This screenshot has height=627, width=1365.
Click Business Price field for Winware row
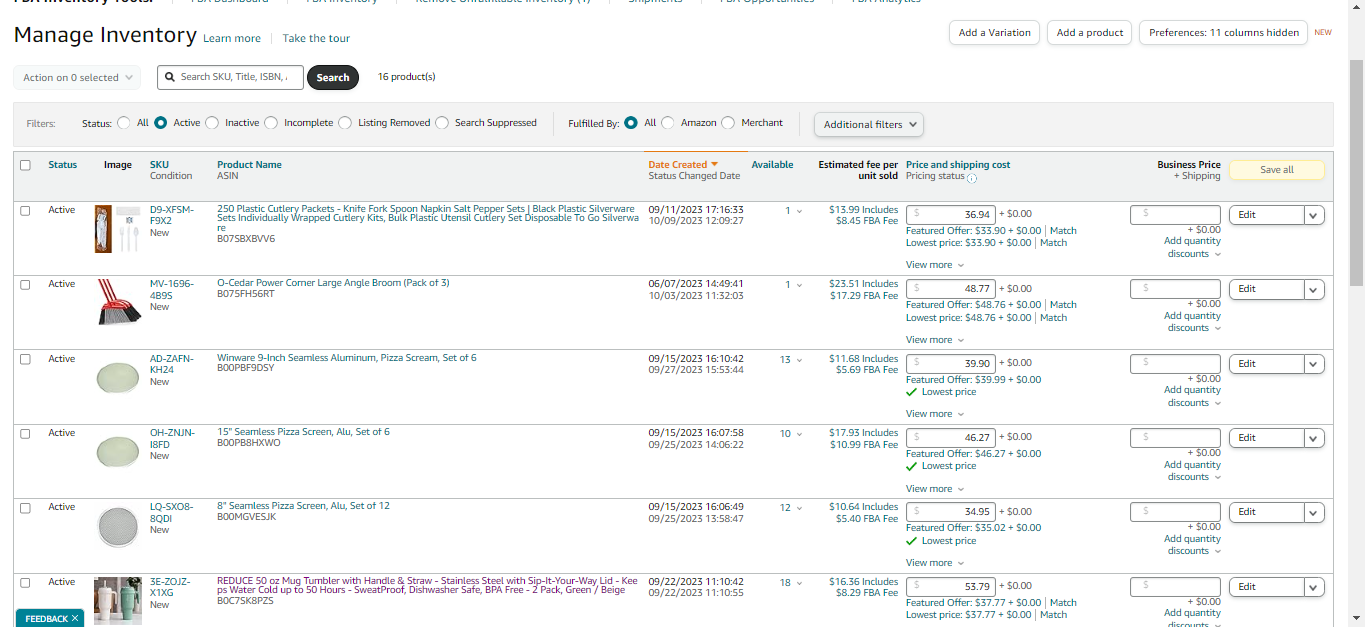tap(1175, 364)
